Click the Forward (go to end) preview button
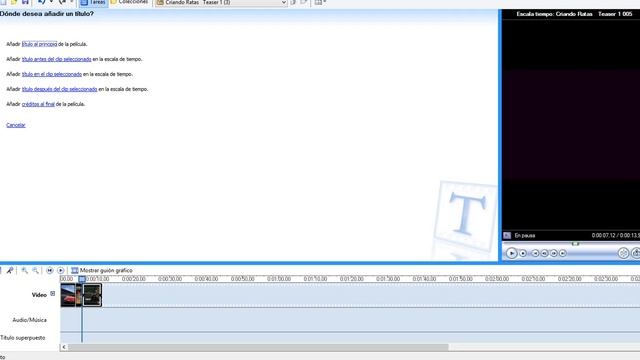Image resolution: width=640 pixels, height=360 pixels. click(563, 253)
